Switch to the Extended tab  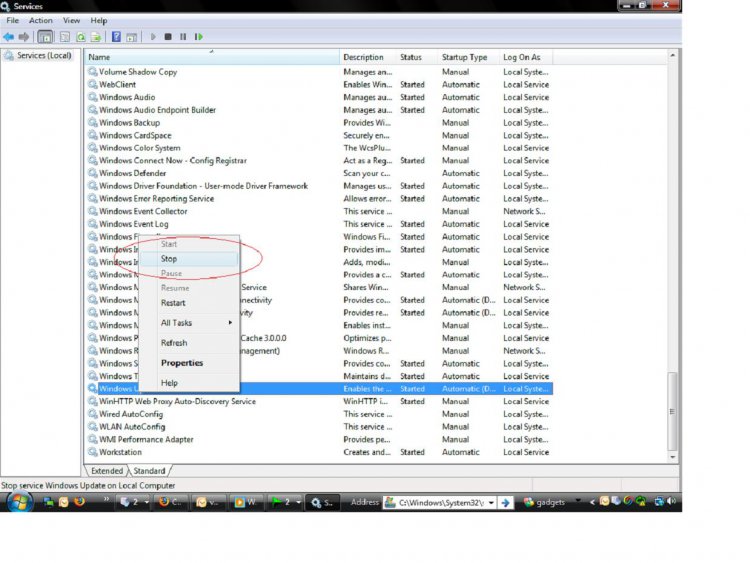click(x=107, y=470)
